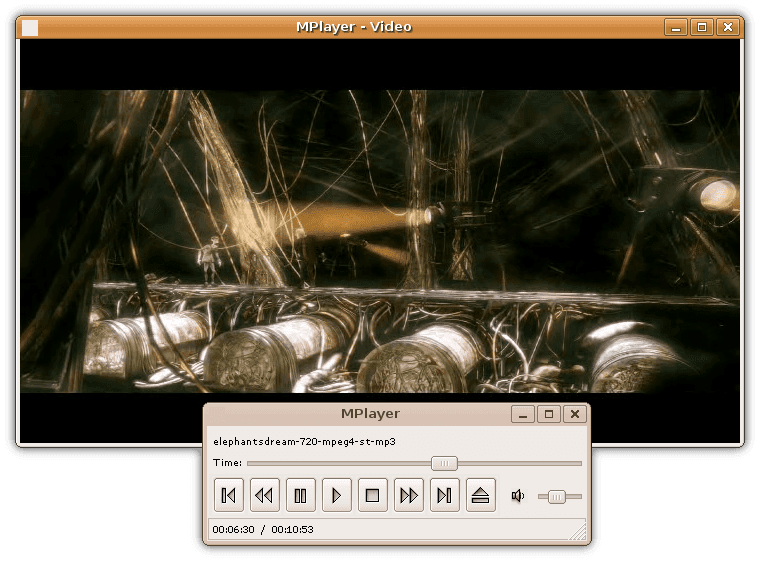
Task: Click the MPlayer control window title bar
Action: [370, 414]
